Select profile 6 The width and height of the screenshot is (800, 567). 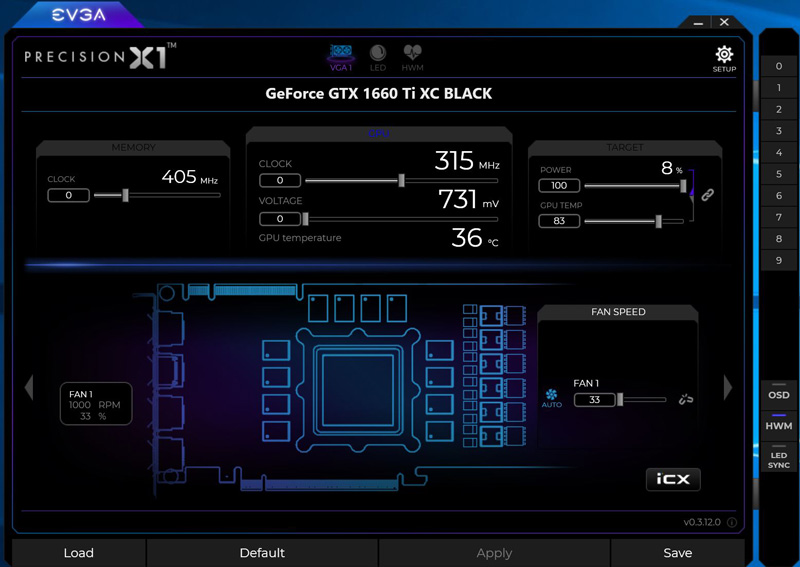(x=779, y=195)
